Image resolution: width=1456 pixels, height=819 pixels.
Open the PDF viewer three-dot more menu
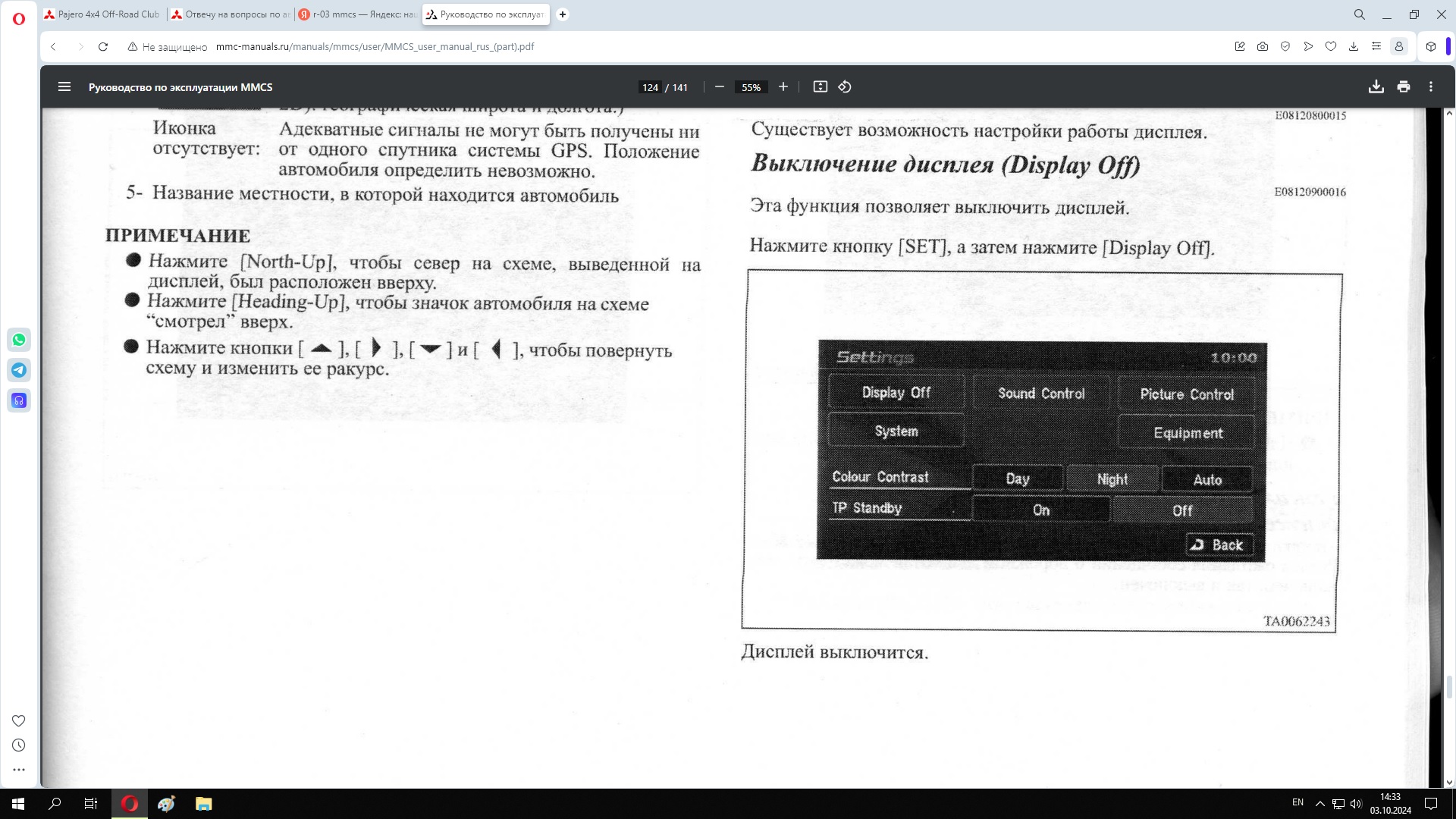point(1431,87)
